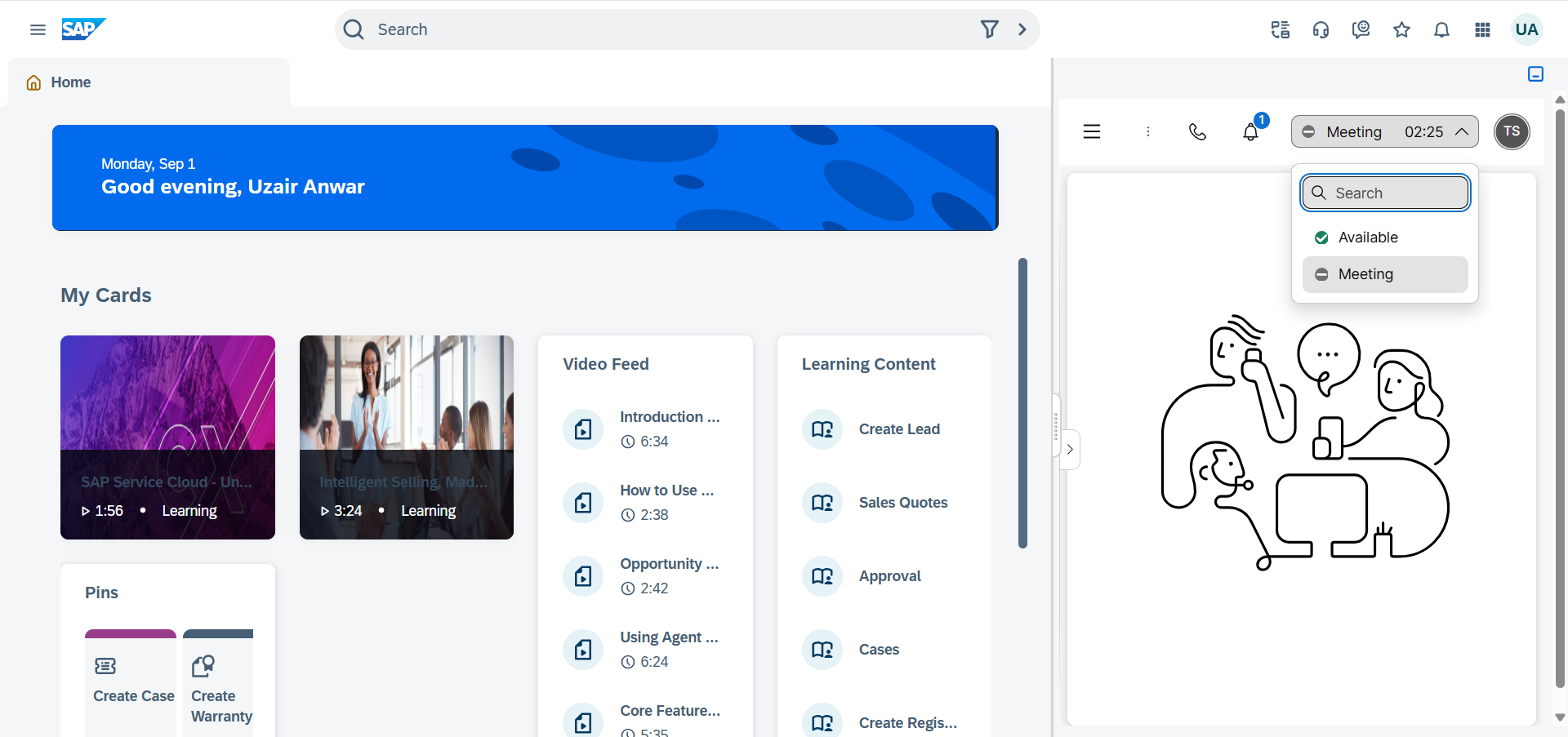This screenshot has height=737, width=1568.
Task: Switch to the Home tab
Action: coord(70,82)
